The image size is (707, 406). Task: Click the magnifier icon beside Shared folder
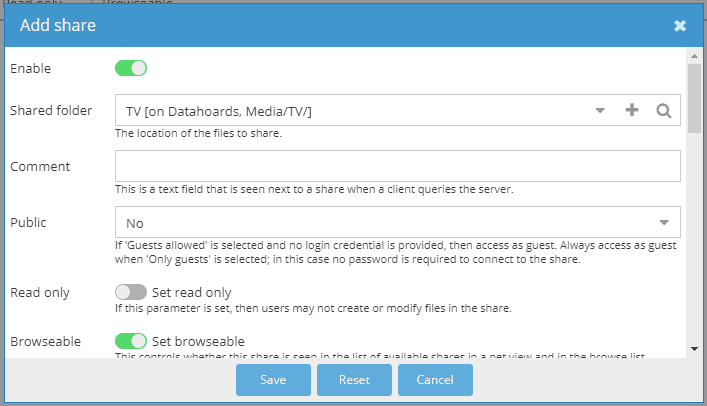662,110
